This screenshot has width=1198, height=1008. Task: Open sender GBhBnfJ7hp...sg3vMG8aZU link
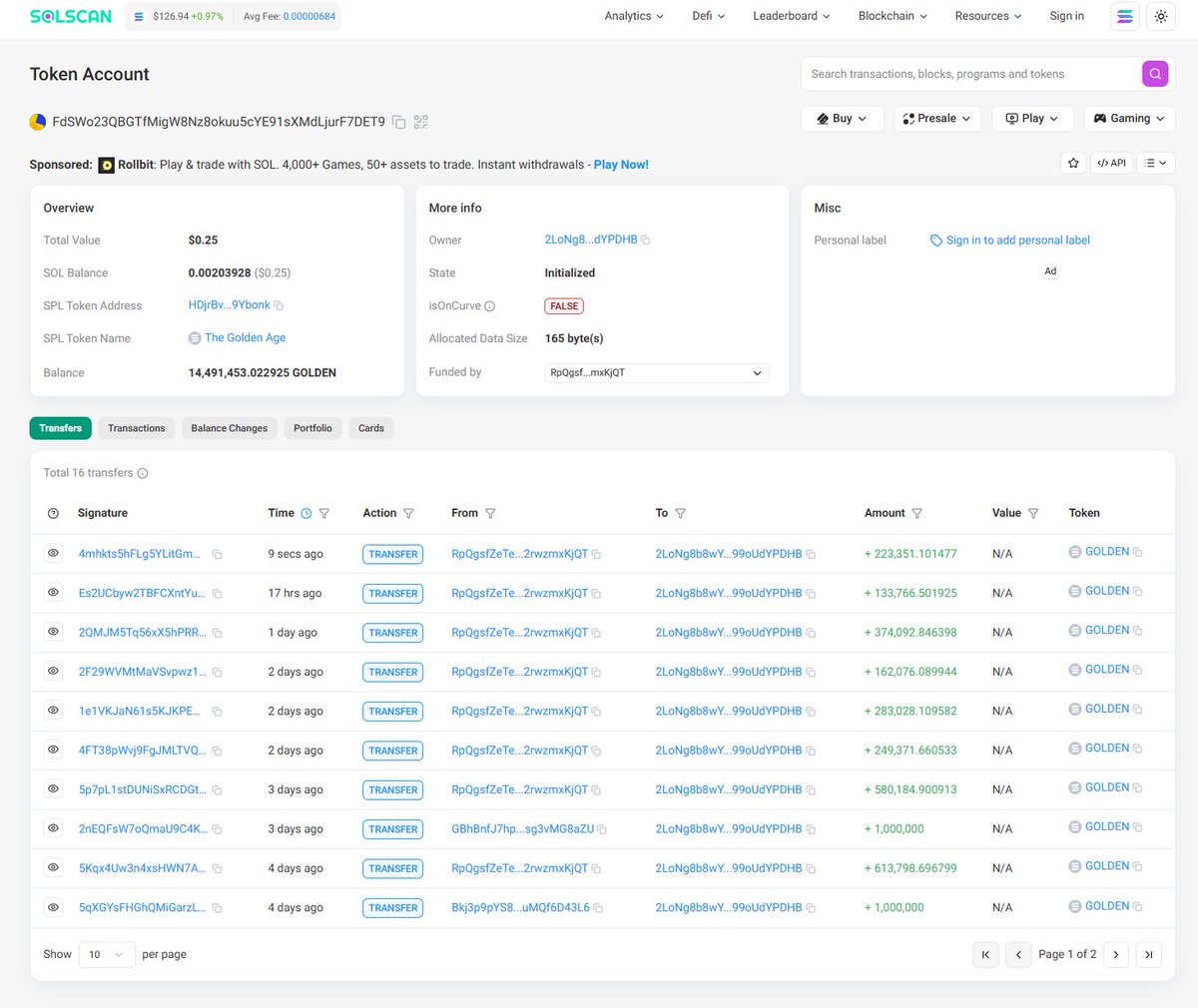pyautogui.click(x=522, y=829)
